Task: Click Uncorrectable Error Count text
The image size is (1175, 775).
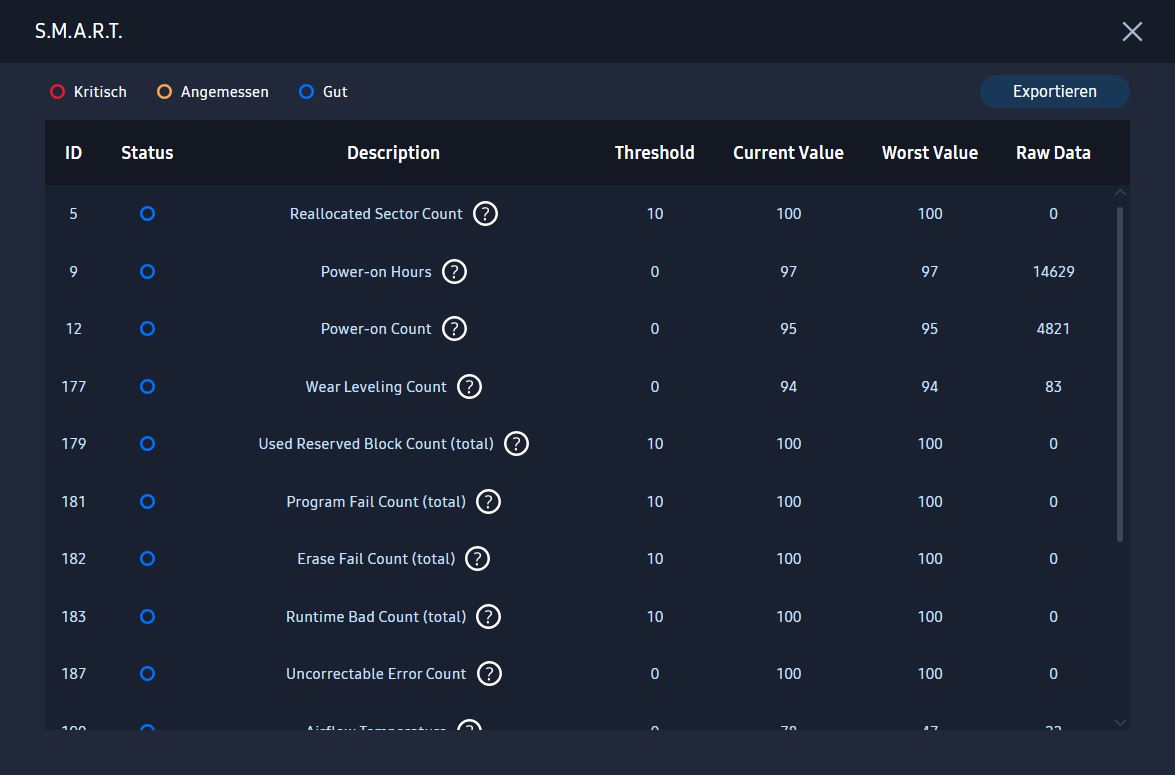Action: point(376,674)
